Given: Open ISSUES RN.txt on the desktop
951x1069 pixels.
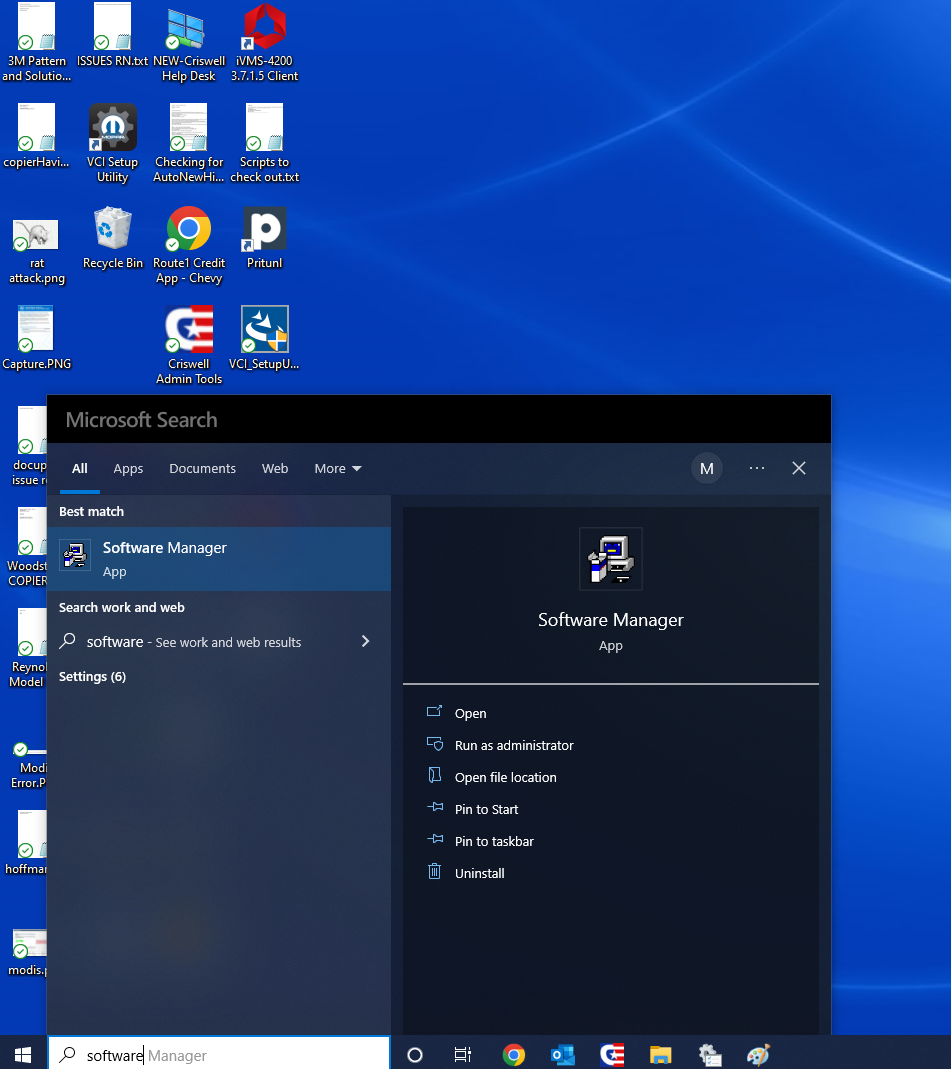Looking at the screenshot, I should 112,35.
